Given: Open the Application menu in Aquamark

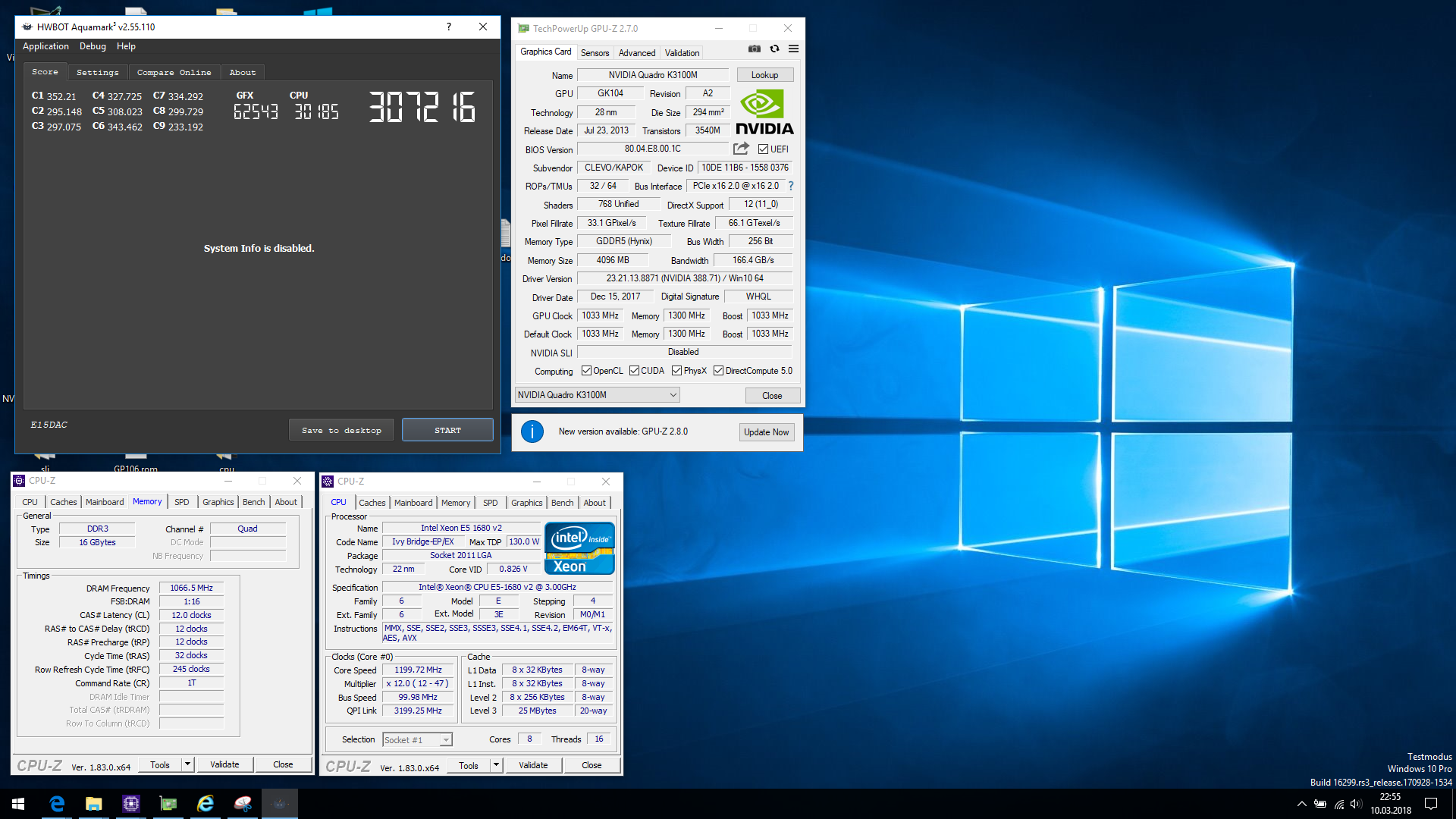Looking at the screenshot, I should click(x=45, y=46).
